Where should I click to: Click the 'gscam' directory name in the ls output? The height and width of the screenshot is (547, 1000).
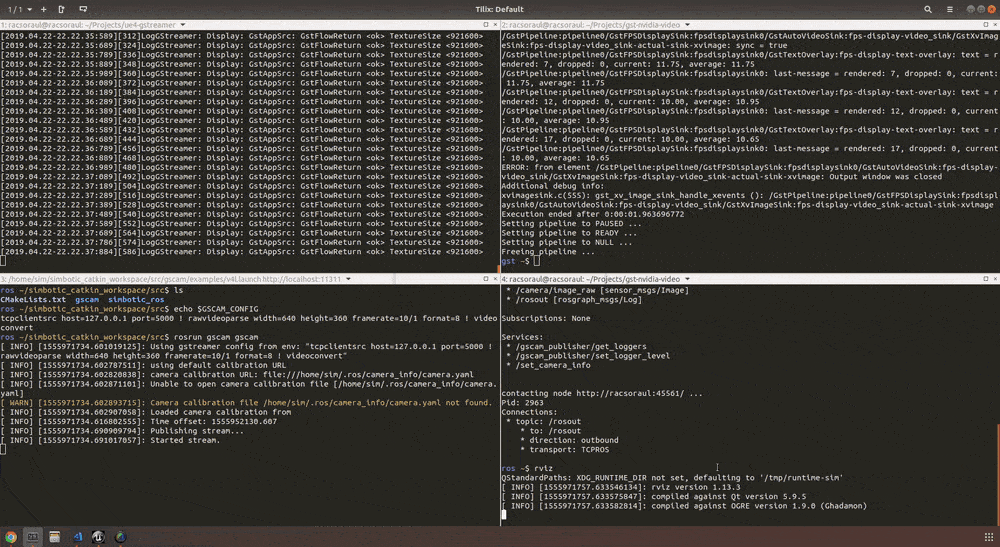87,299
